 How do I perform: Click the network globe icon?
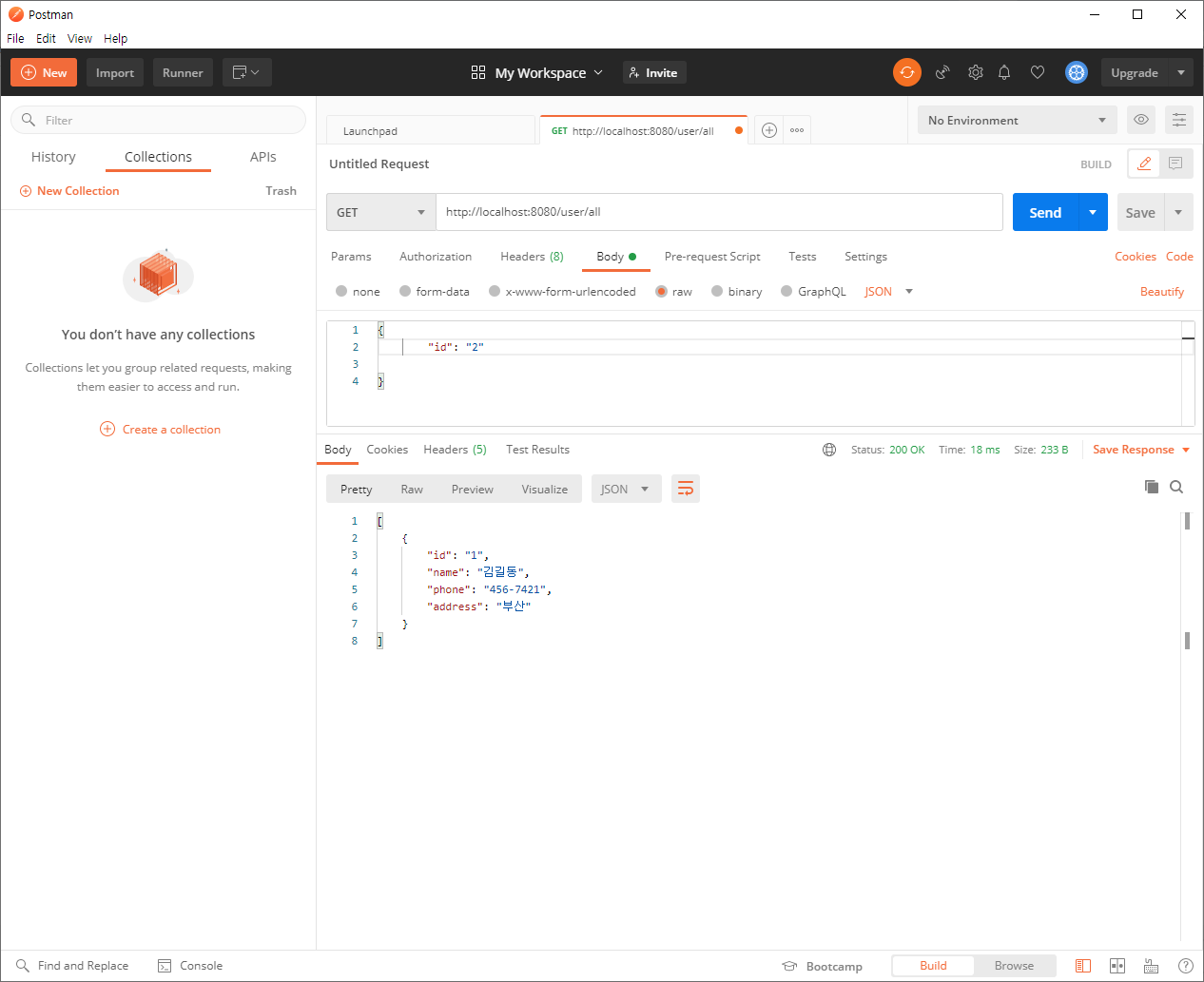coord(829,450)
